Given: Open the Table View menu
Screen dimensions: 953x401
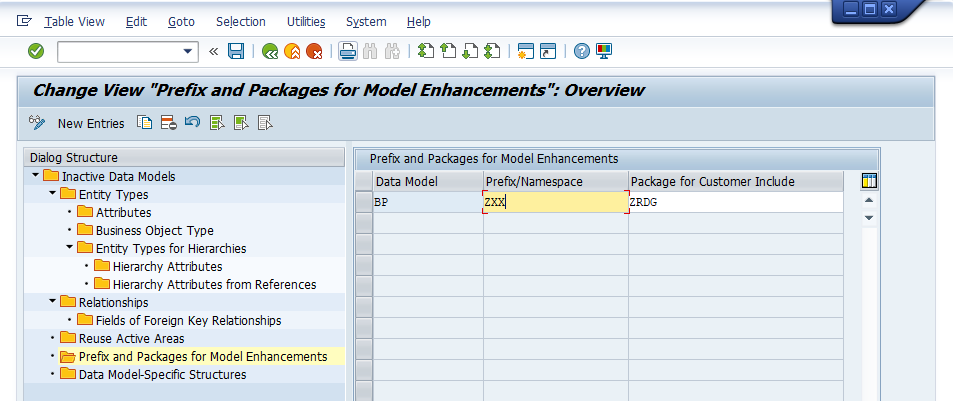Looking at the screenshot, I should coord(74,22).
